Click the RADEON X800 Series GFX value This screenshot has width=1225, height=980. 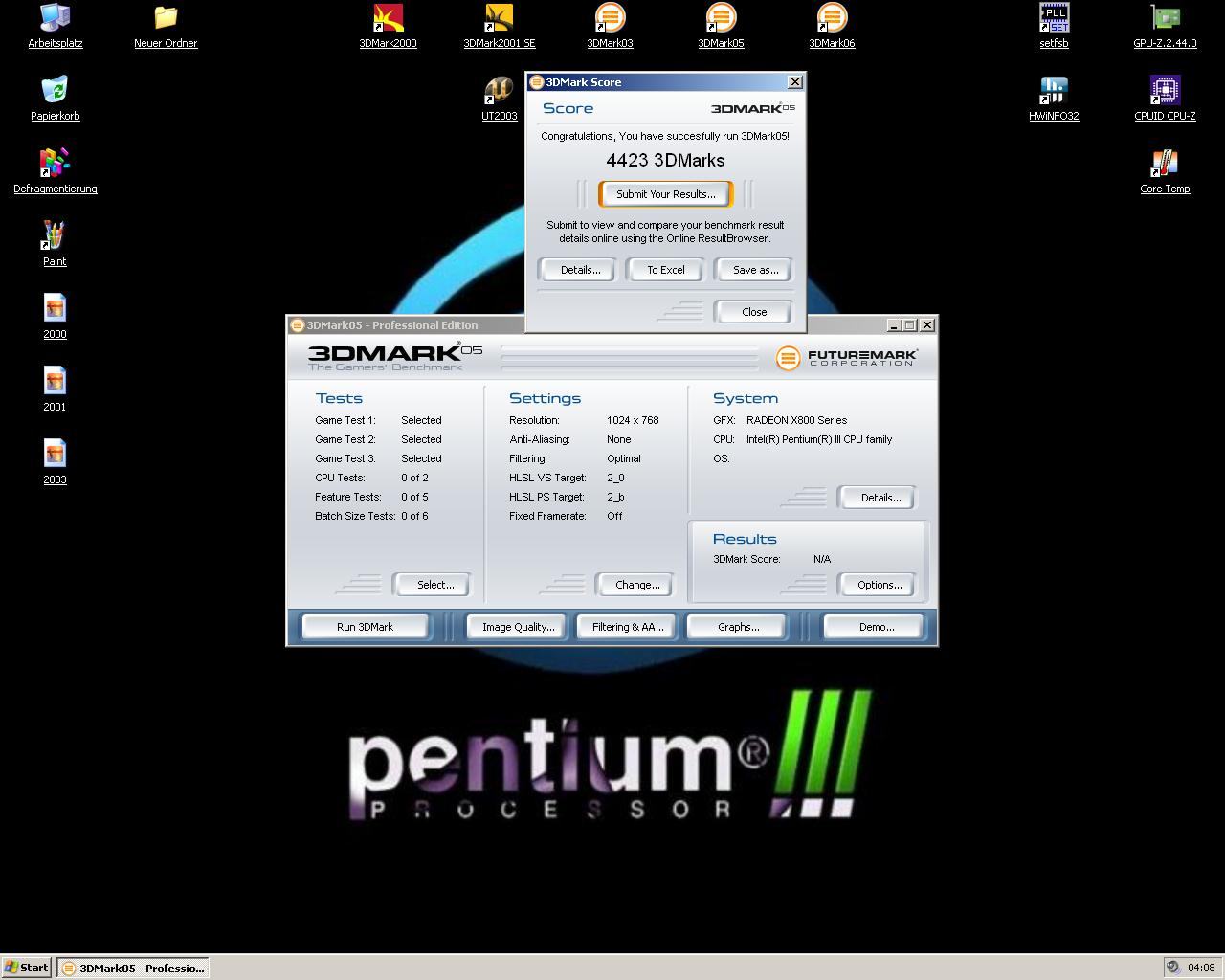click(x=796, y=420)
